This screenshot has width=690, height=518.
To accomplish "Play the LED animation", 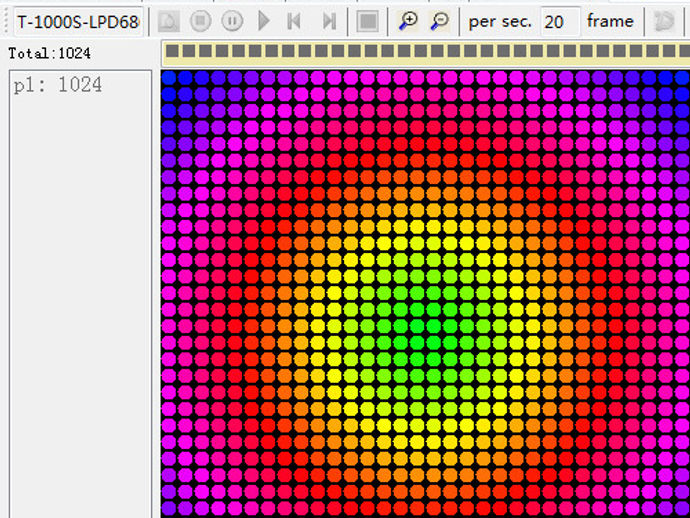I will (264, 21).
